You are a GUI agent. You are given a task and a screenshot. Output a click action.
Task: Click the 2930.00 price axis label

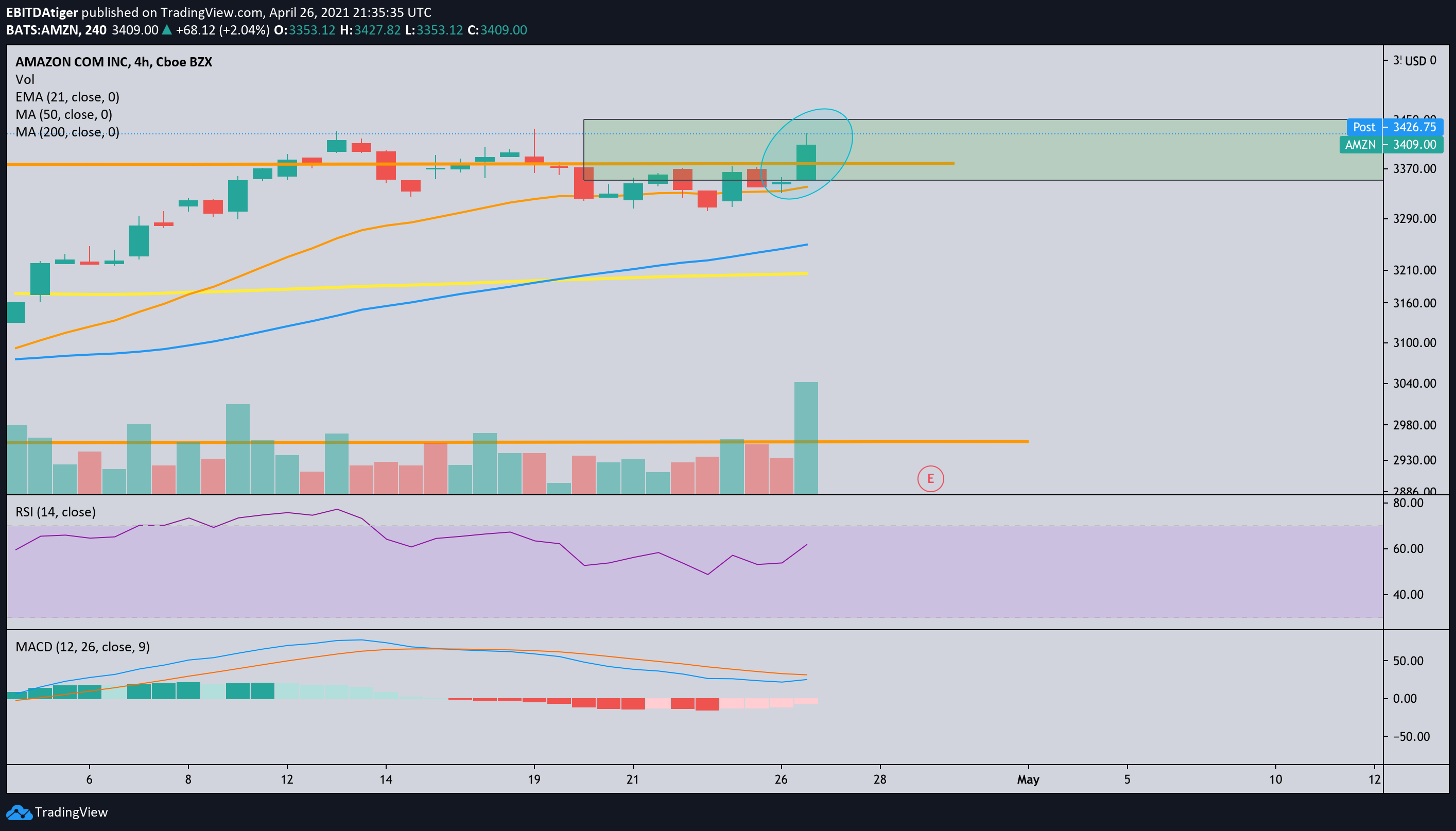1414,460
